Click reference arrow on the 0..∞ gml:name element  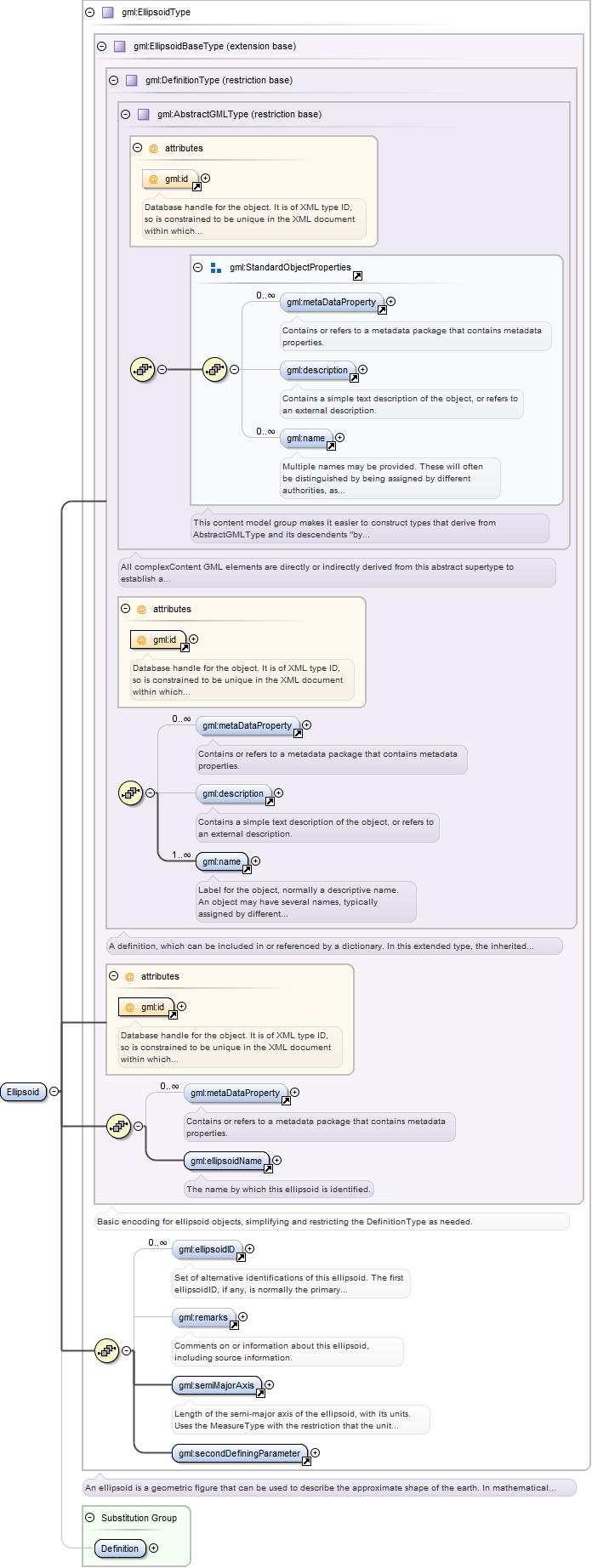(x=331, y=446)
